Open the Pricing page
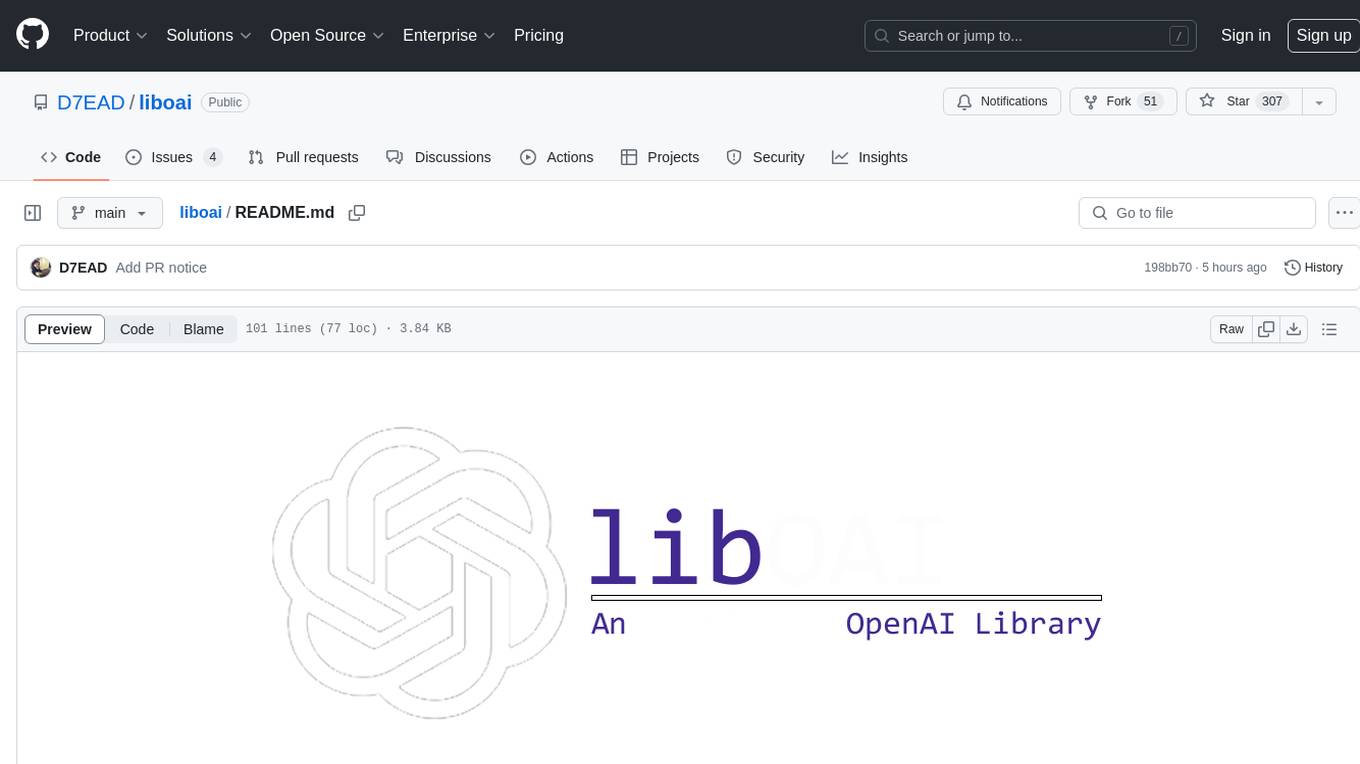Screen dimensions: 1360x764 tap(539, 35)
